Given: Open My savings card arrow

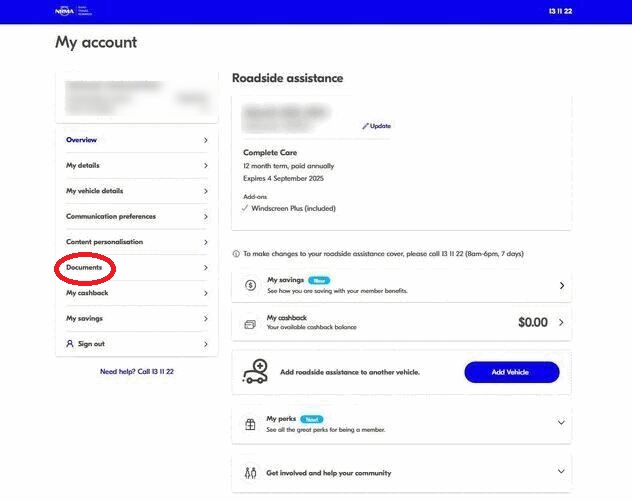Looking at the screenshot, I should [x=561, y=286].
